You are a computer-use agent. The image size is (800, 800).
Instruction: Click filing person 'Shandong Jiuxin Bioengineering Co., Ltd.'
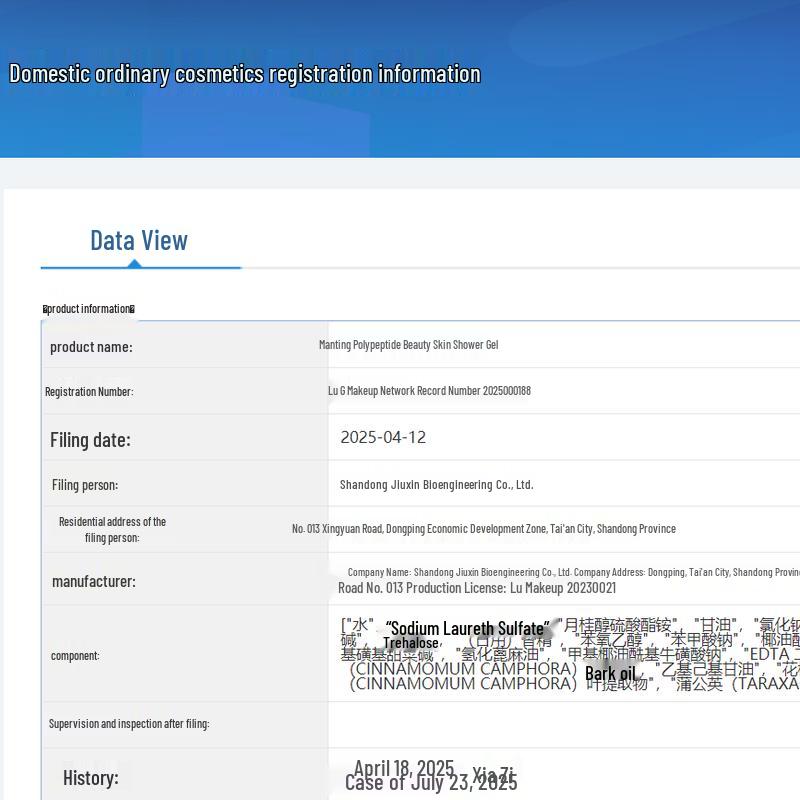[436, 485]
